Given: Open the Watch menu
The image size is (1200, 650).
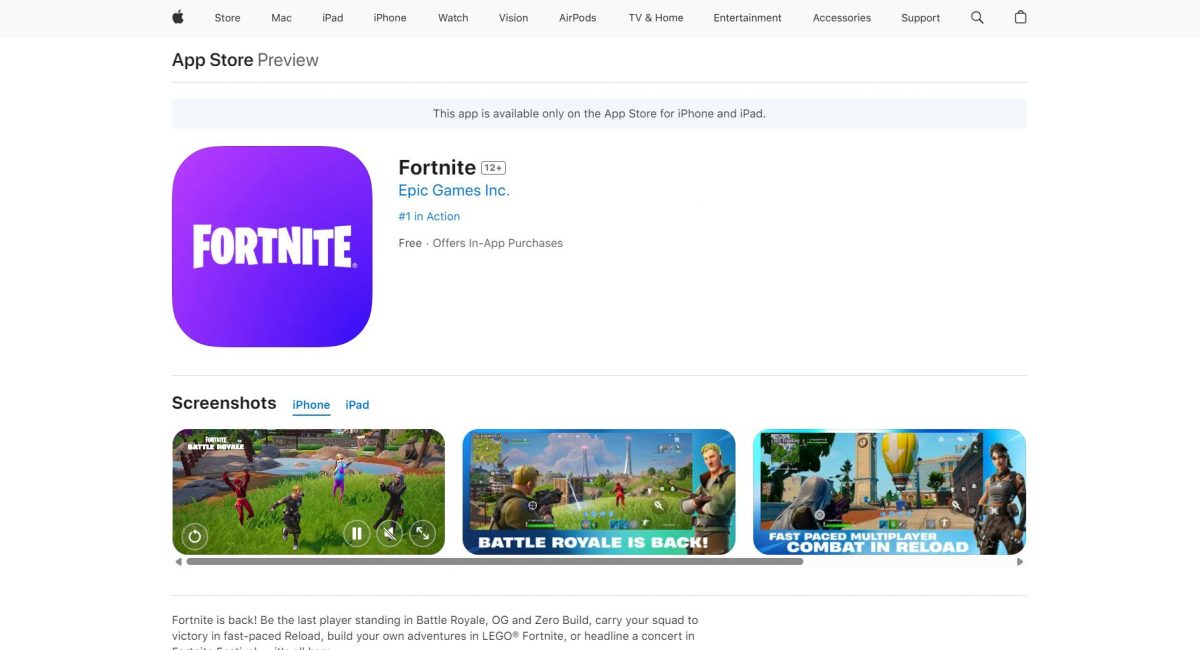Looking at the screenshot, I should (x=453, y=18).
